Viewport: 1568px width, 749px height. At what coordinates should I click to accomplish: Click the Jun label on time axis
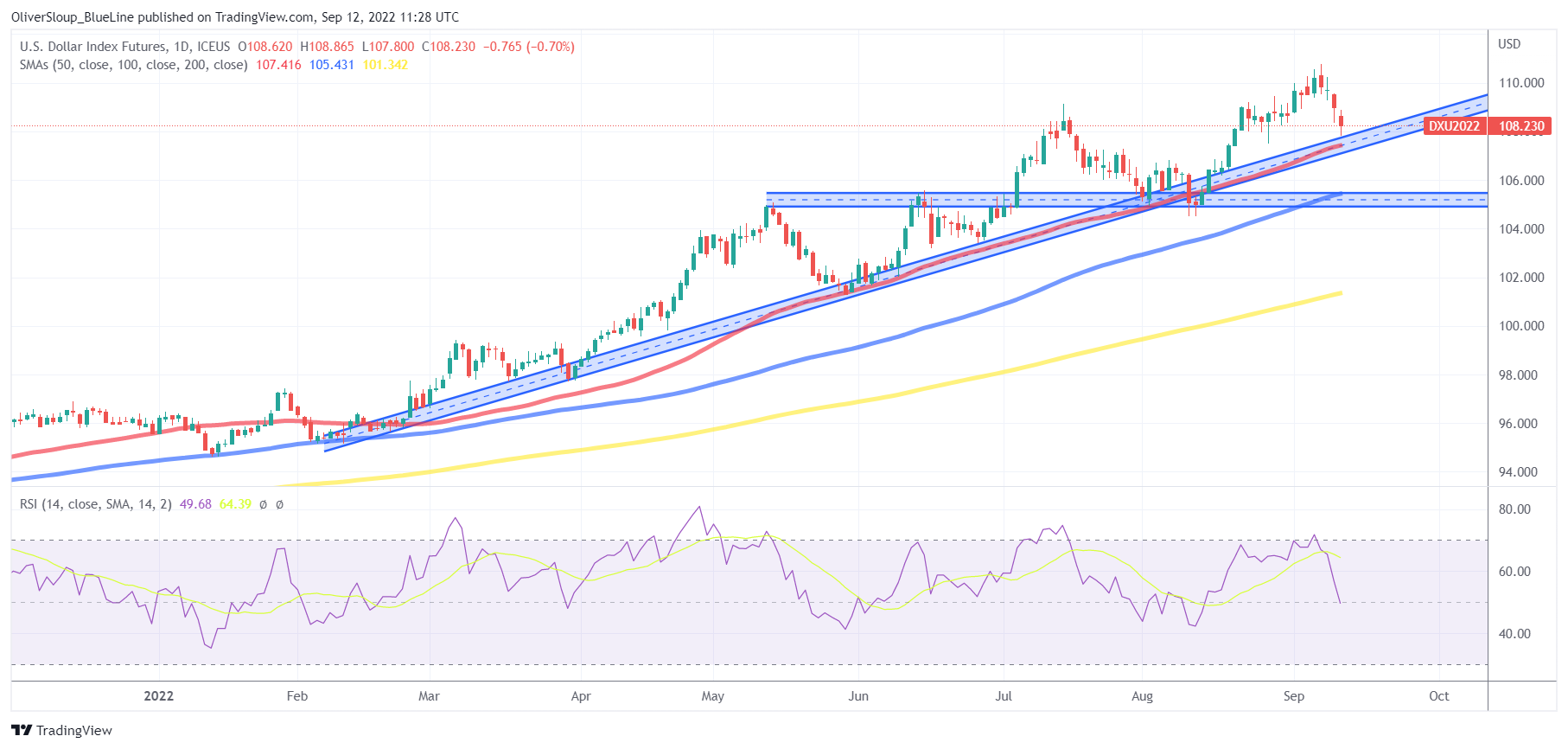[858, 696]
